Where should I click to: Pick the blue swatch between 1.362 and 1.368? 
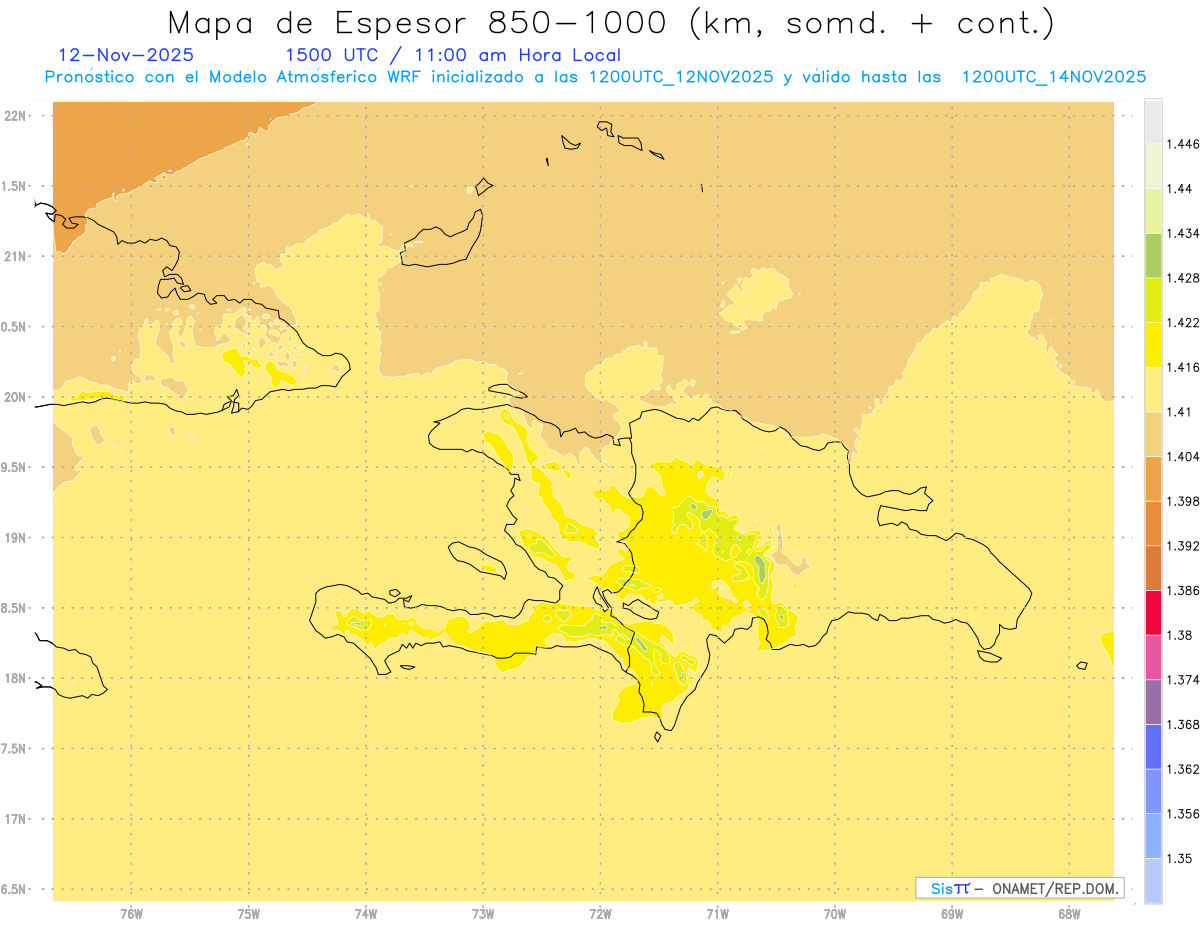click(x=1153, y=747)
